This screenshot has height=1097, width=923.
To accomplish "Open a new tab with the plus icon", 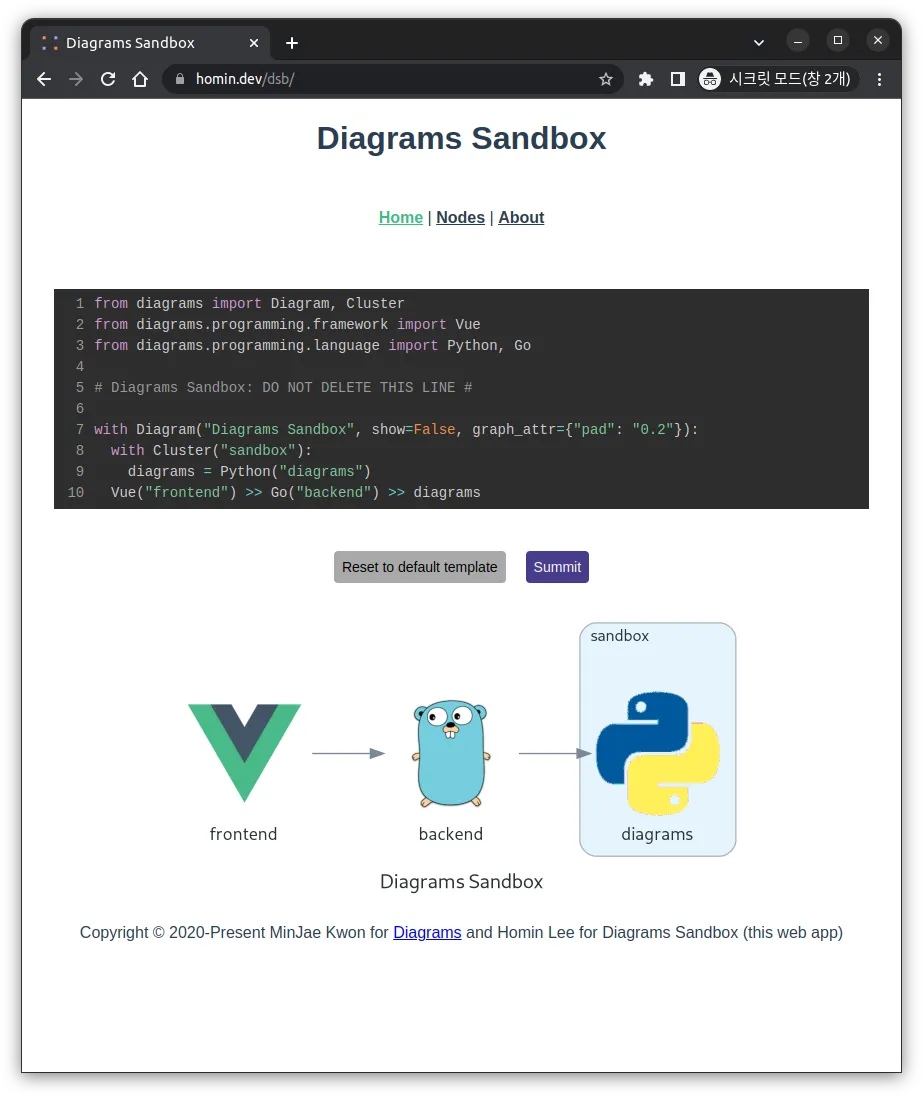I will pos(292,43).
